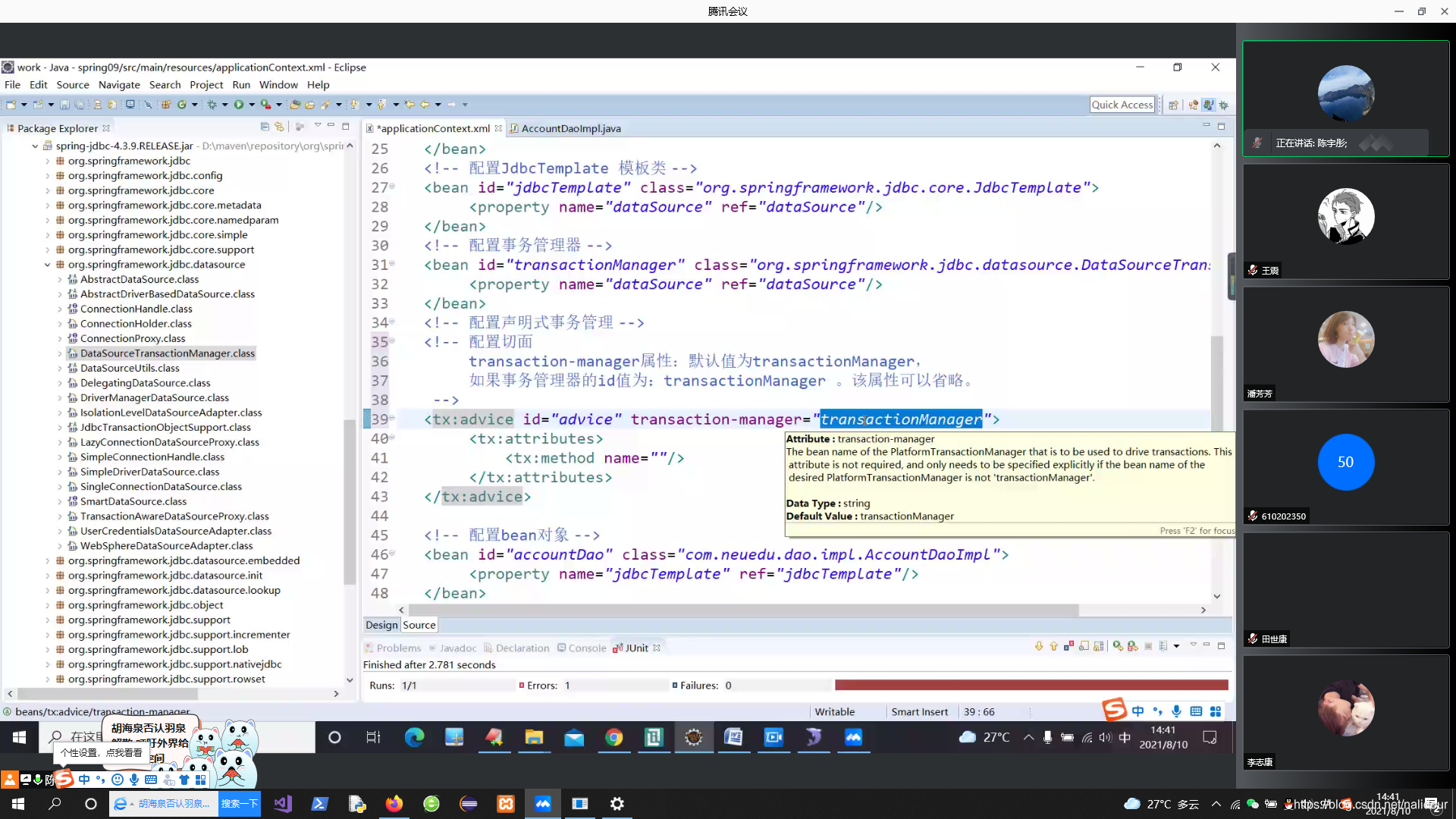This screenshot has height=819, width=1456.
Task: Switch to Debug perspective icon
Action: pos(1223,105)
